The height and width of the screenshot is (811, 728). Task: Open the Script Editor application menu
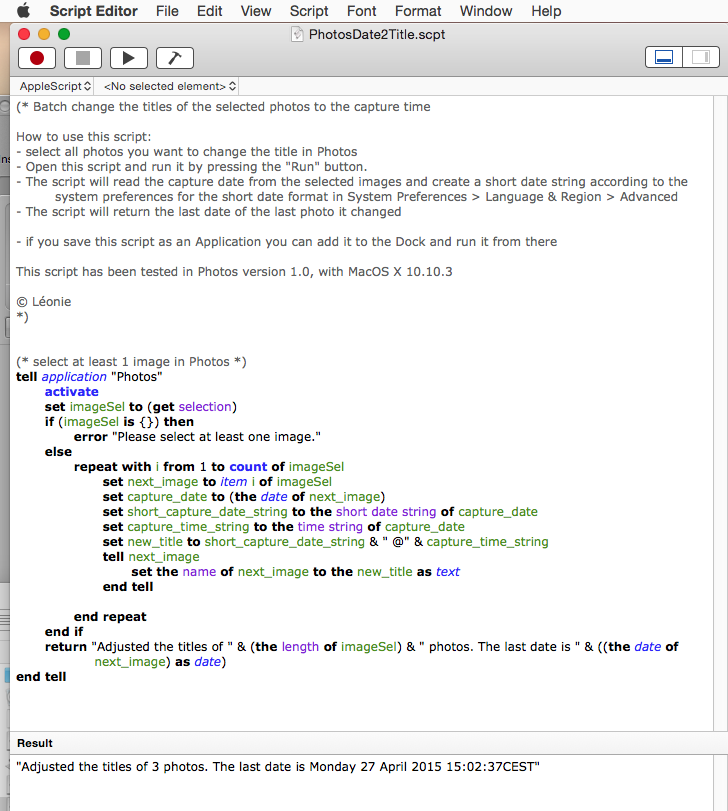point(94,11)
